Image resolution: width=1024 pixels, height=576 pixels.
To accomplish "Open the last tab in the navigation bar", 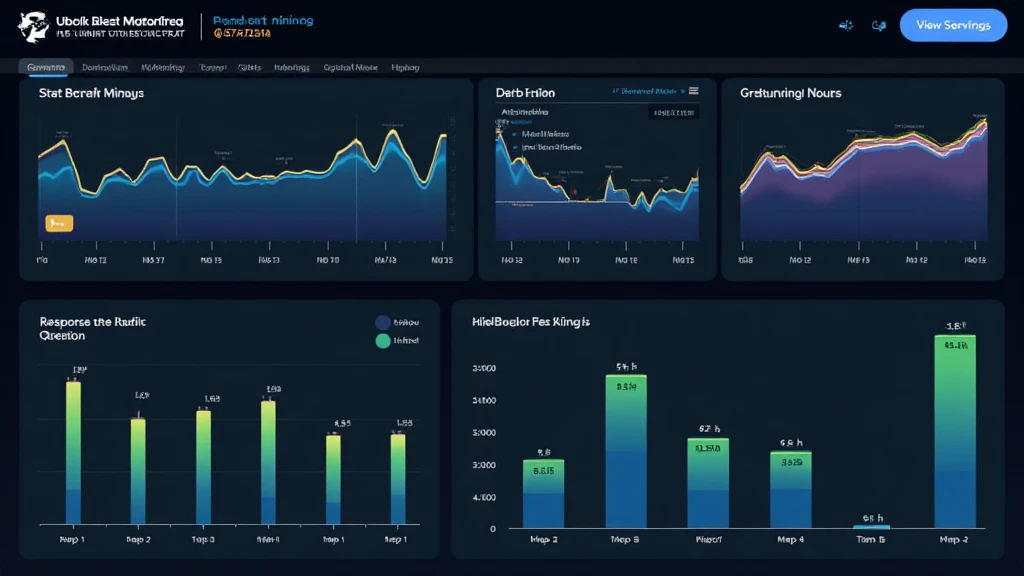I will point(405,68).
